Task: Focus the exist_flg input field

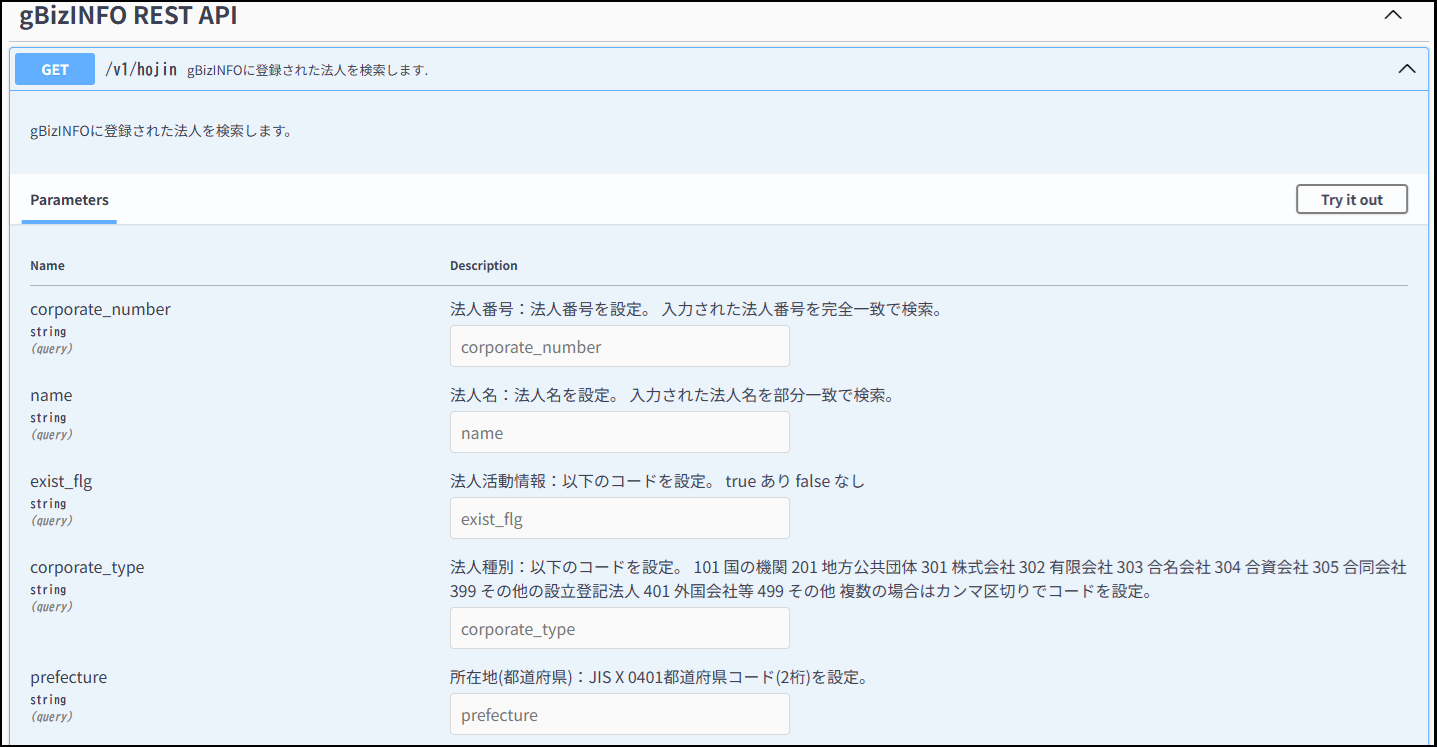Action: (619, 519)
